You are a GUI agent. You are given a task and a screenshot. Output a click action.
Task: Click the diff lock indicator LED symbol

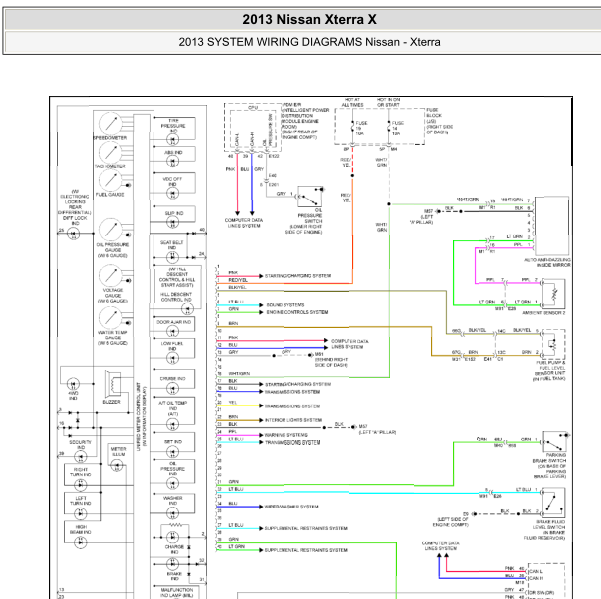(74, 233)
